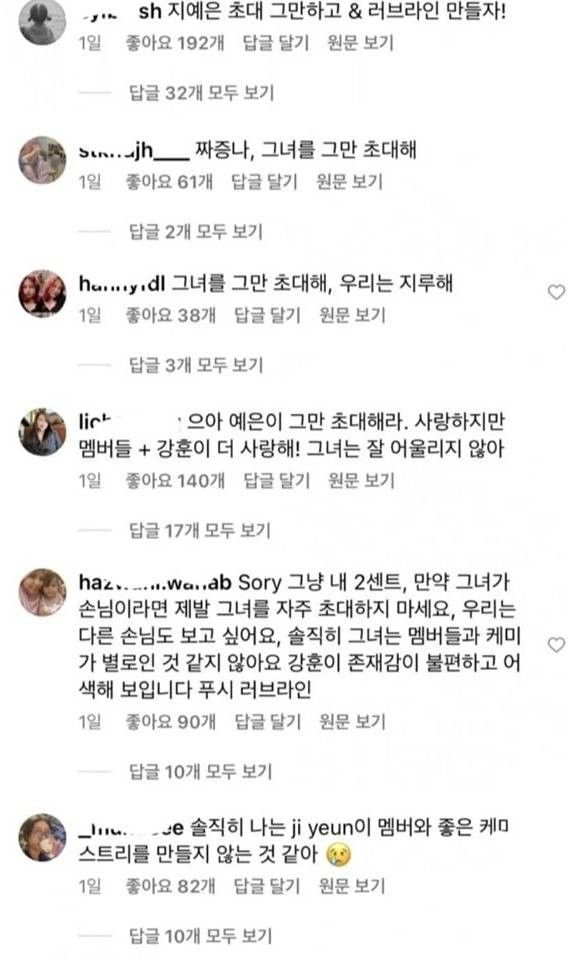This screenshot has height=960, width=569.
Task: Show likes list '좋아요 38개'
Action: coord(171,315)
